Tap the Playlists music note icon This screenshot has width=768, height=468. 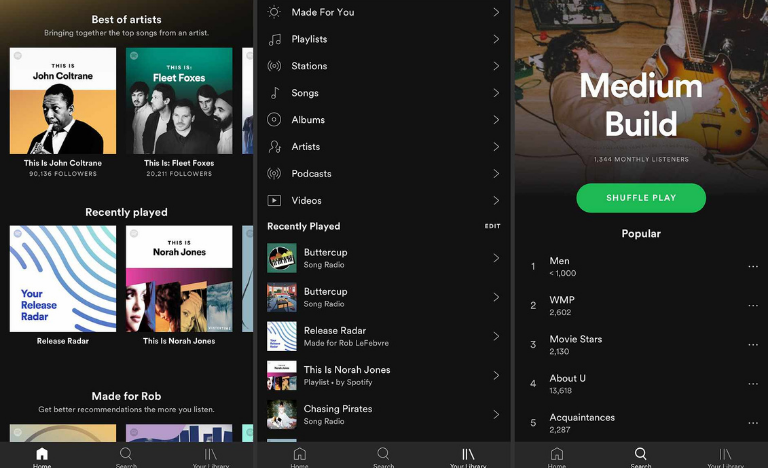tap(274, 39)
